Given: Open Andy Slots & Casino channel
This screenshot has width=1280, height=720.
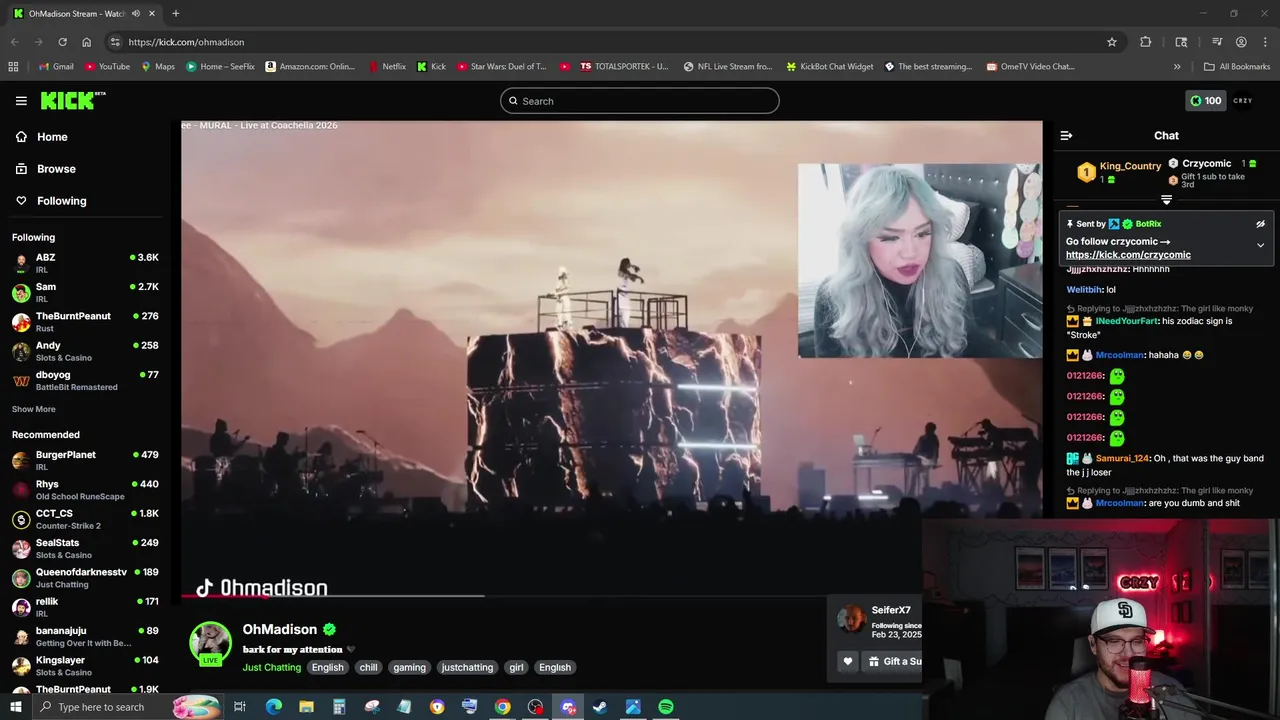Looking at the screenshot, I should click(85, 351).
